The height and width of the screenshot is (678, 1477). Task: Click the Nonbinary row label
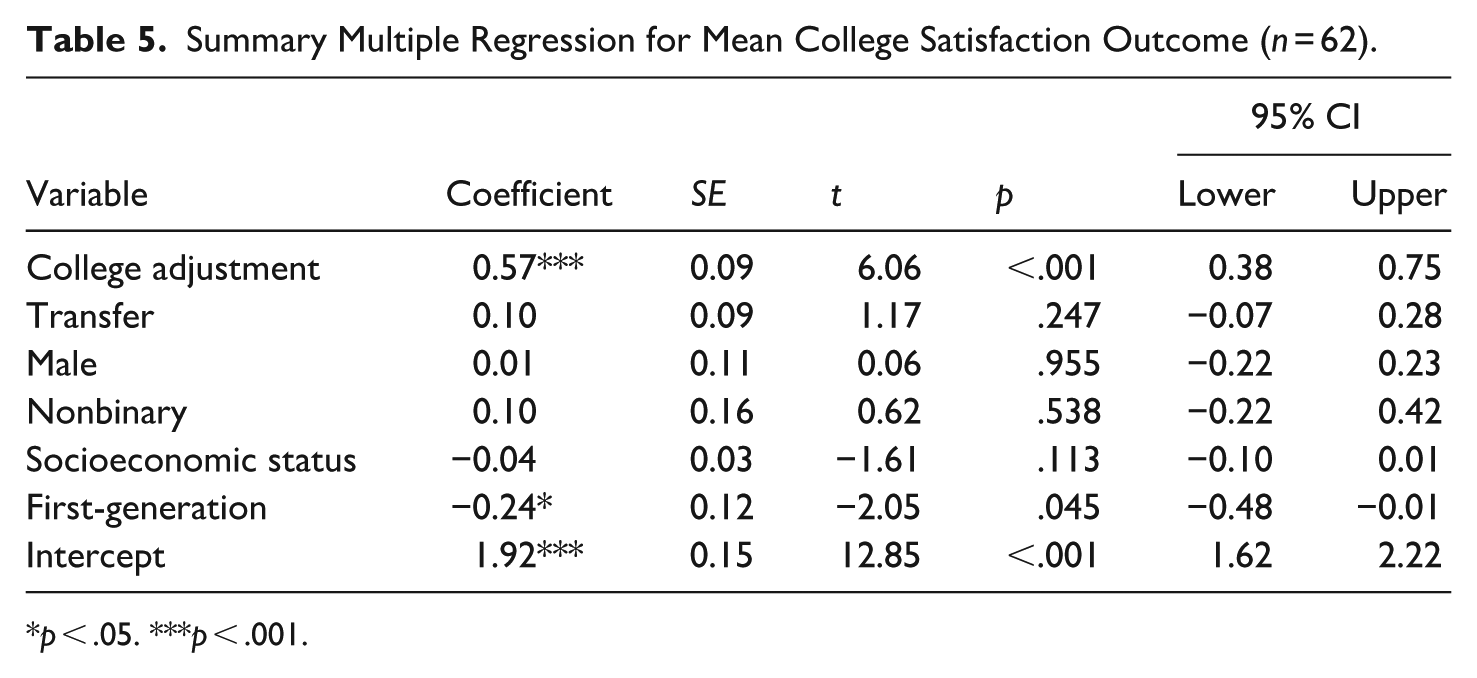tap(107, 412)
